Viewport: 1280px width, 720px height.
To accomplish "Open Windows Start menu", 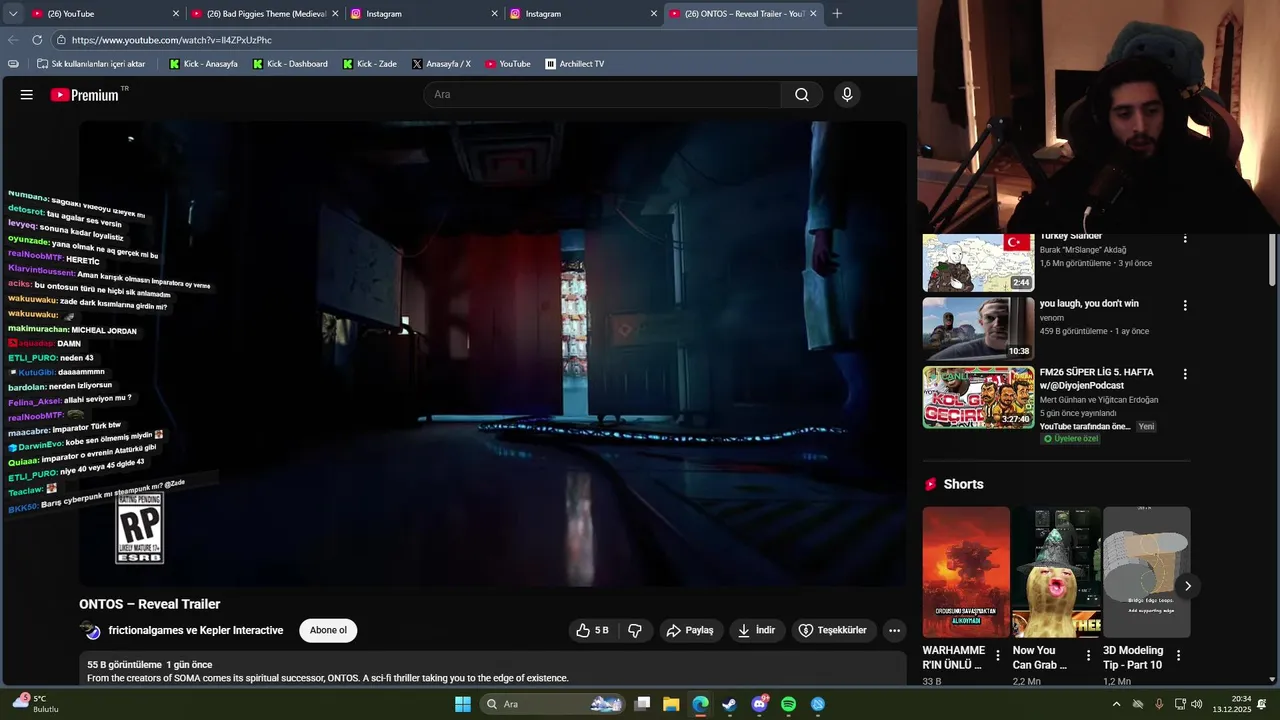I will (x=463, y=704).
